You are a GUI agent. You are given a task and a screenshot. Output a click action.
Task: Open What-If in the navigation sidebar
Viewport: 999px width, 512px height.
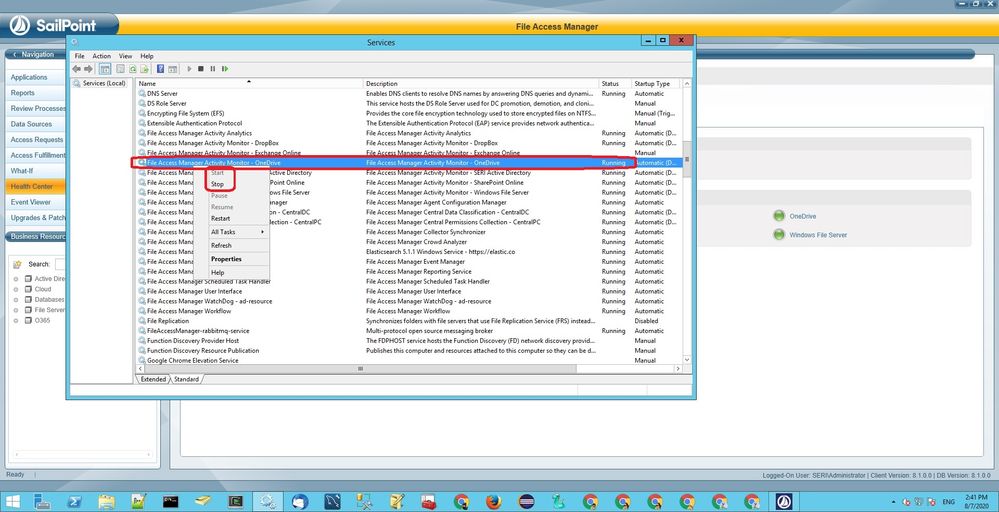pos(22,171)
